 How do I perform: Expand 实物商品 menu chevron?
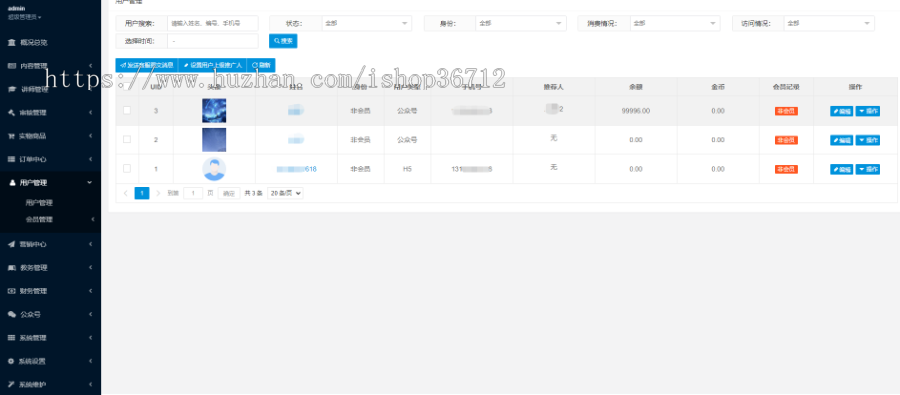91,136
